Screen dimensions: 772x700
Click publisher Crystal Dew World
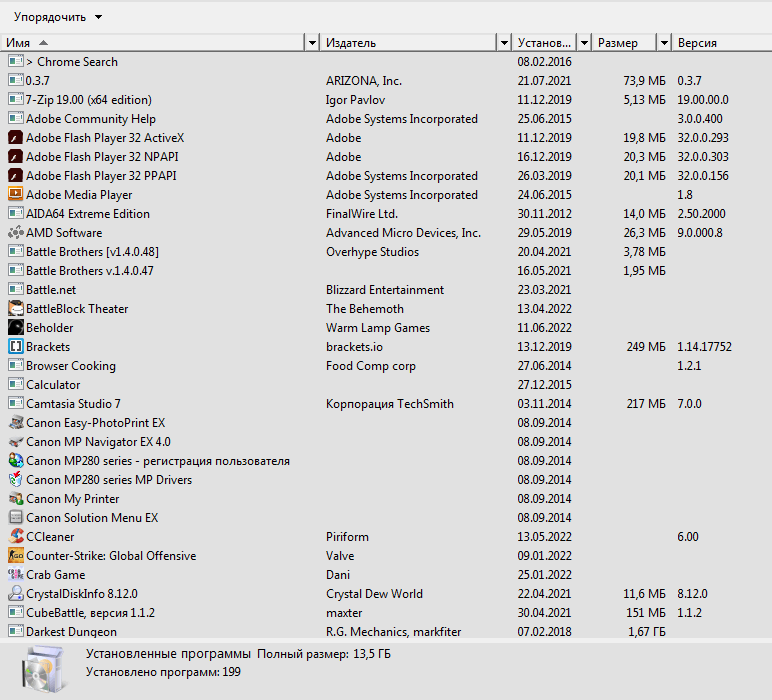(374, 594)
